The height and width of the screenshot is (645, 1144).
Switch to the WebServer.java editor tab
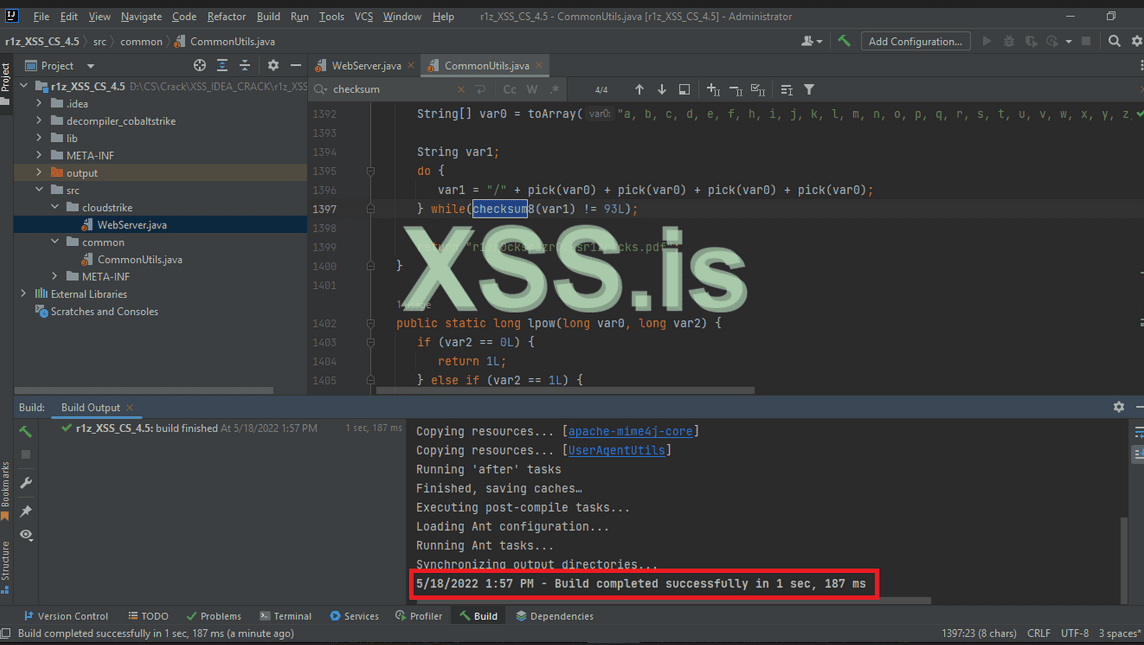tap(365, 66)
